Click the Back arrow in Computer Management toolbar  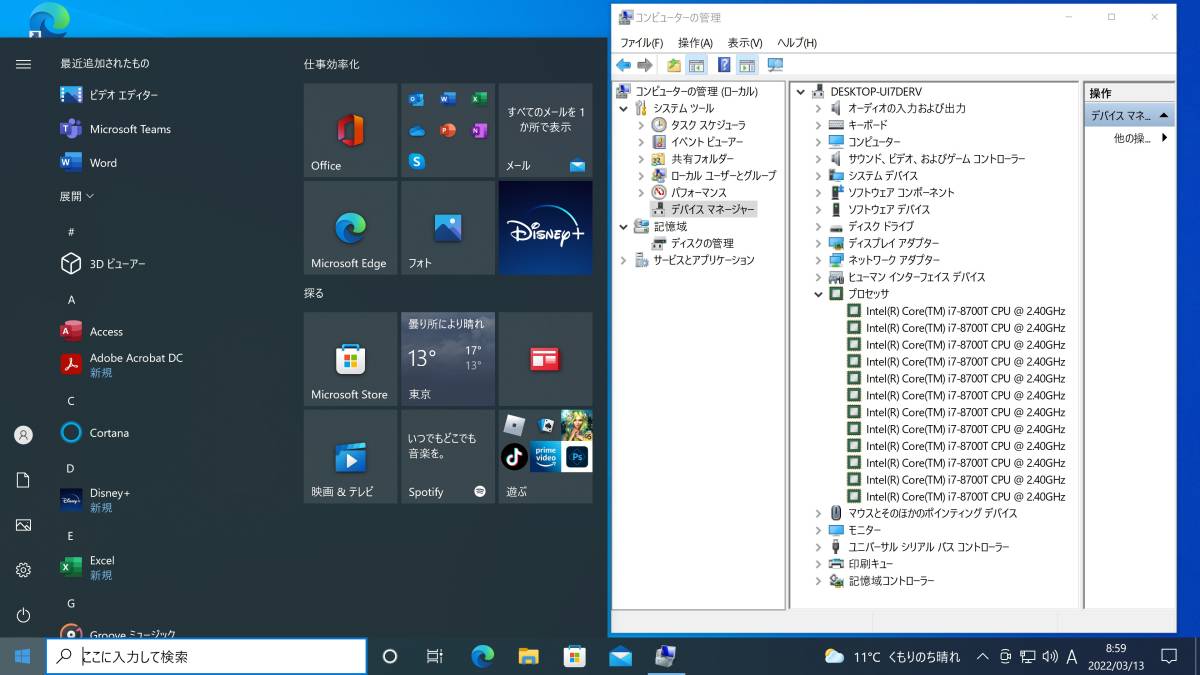coord(623,65)
